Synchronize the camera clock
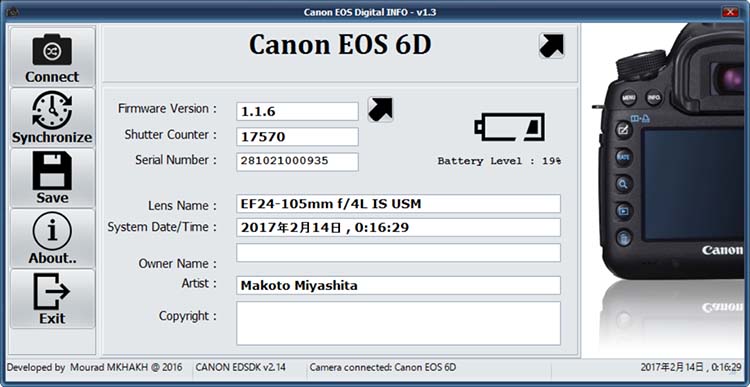This screenshot has width=750, height=387. coord(52,117)
